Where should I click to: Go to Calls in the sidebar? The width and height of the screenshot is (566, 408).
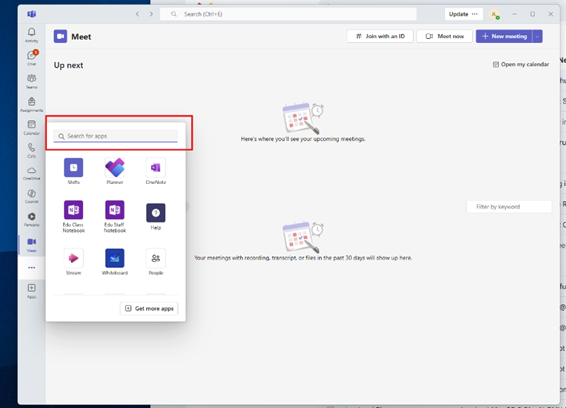[x=32, y=151]
